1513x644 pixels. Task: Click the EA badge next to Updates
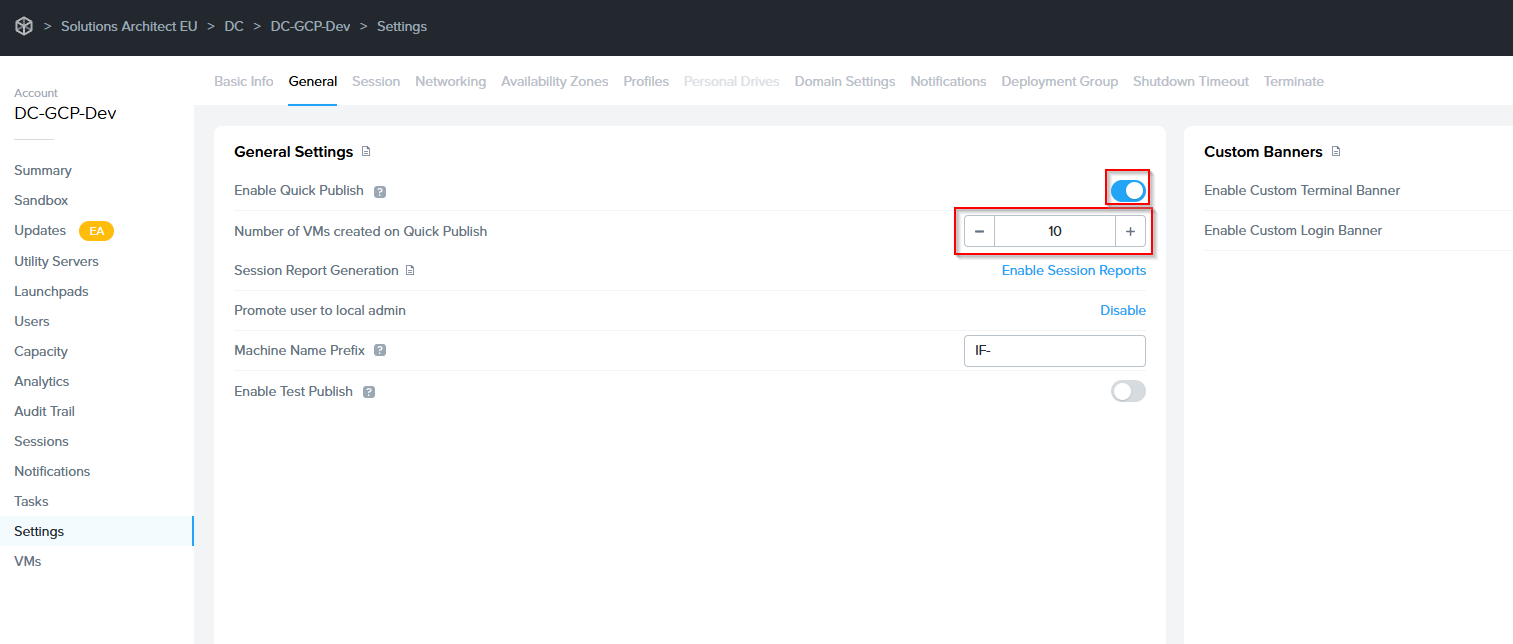(x=97, y=231)
